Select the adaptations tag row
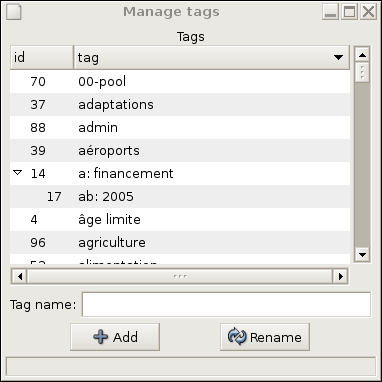Viewport: 382px width, 382px height. 180,104
